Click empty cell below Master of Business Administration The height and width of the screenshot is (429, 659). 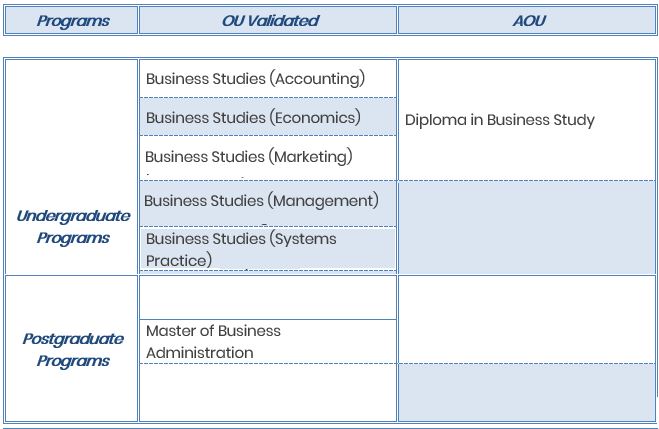click(267, 392)
